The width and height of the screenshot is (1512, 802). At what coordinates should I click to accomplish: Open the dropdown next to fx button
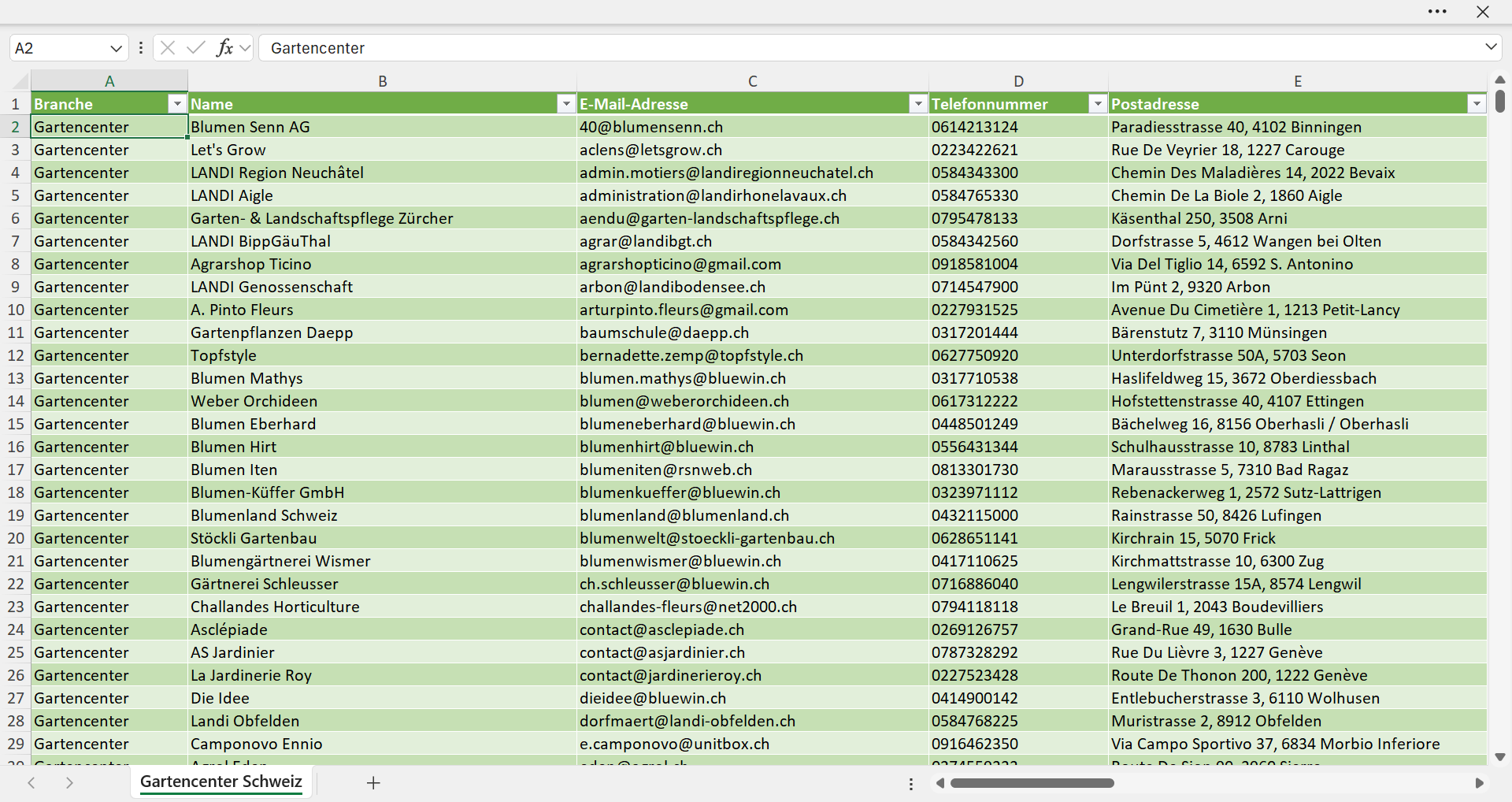(x=245, y=48)
